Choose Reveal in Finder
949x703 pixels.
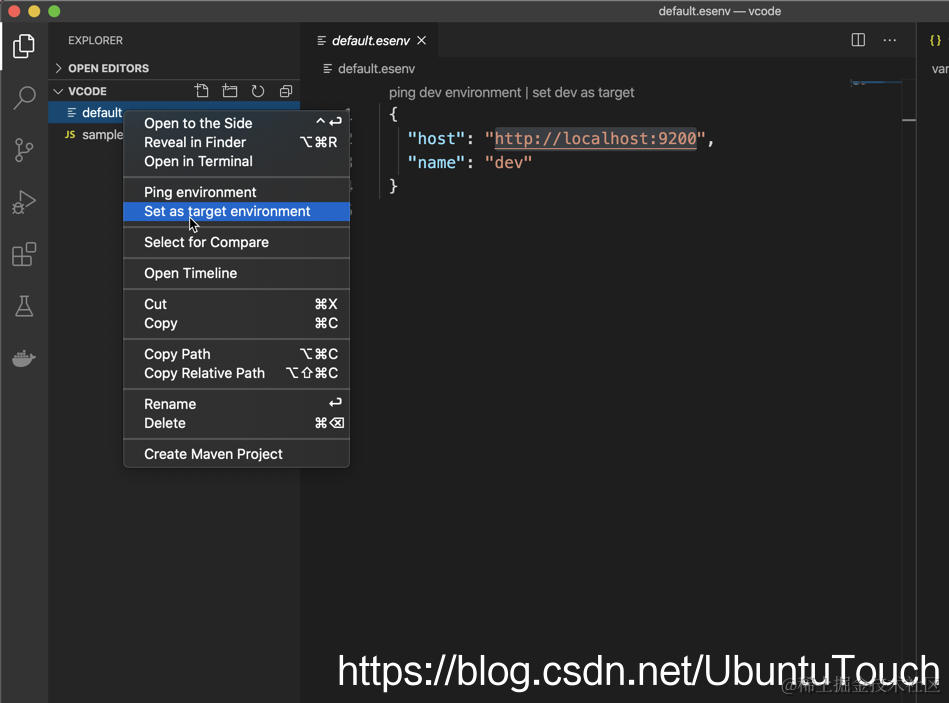[237, 142]
